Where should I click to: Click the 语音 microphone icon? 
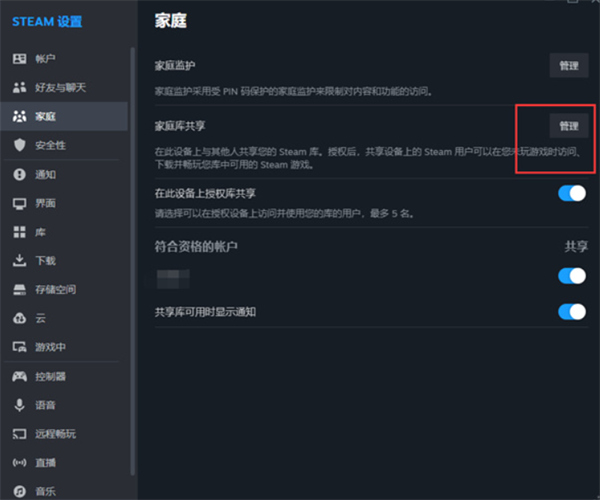click(20, 405)
